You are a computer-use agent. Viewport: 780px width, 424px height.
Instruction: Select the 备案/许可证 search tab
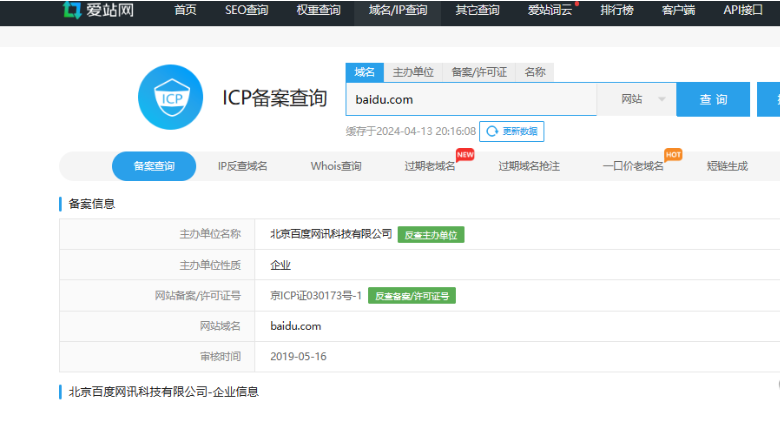[x=479, y=72]
